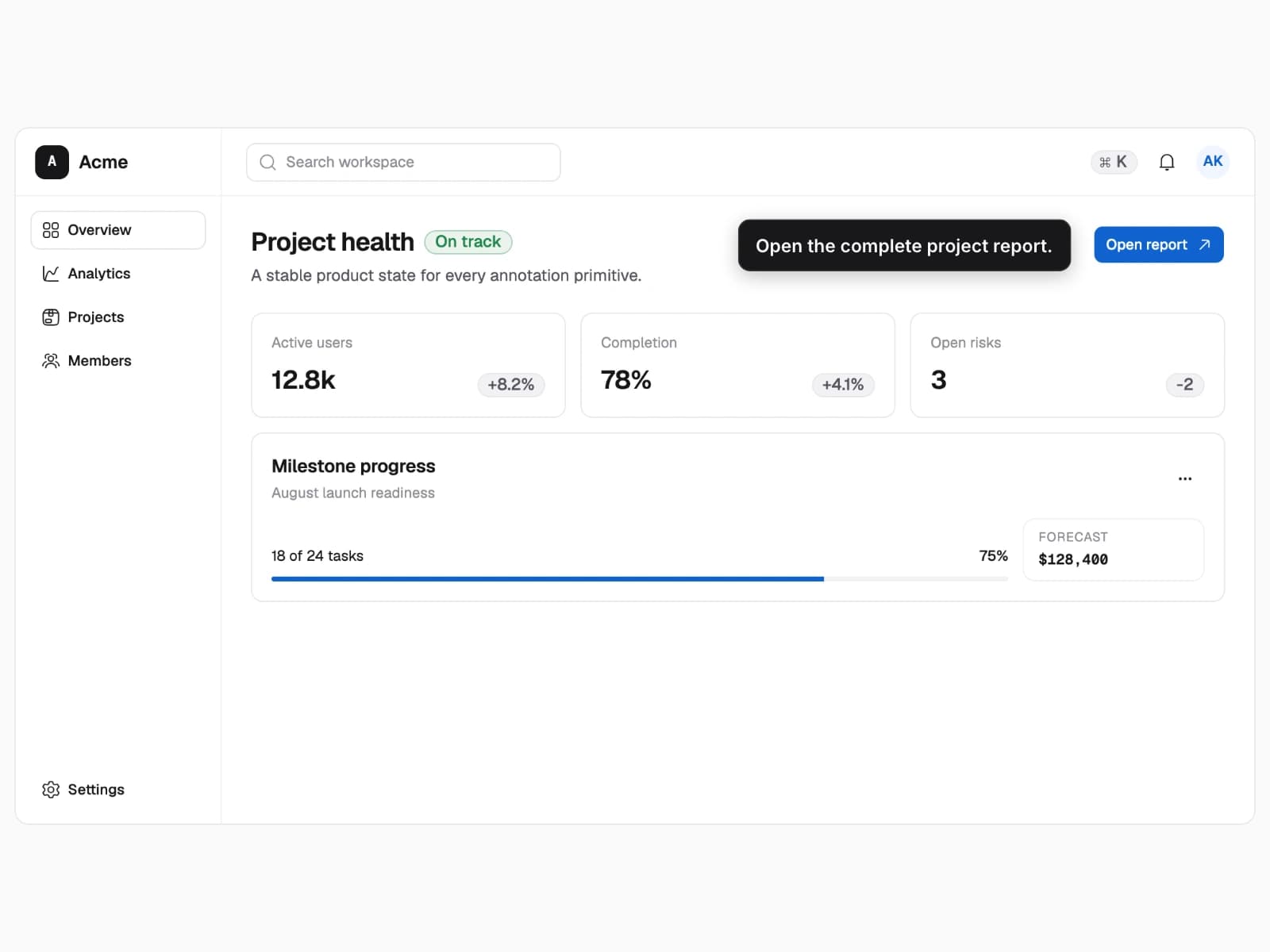Click the $128,400 forecast value
Viewport: 1270px width, 952px height.
pyautogui.click(x=1073, y=559)
